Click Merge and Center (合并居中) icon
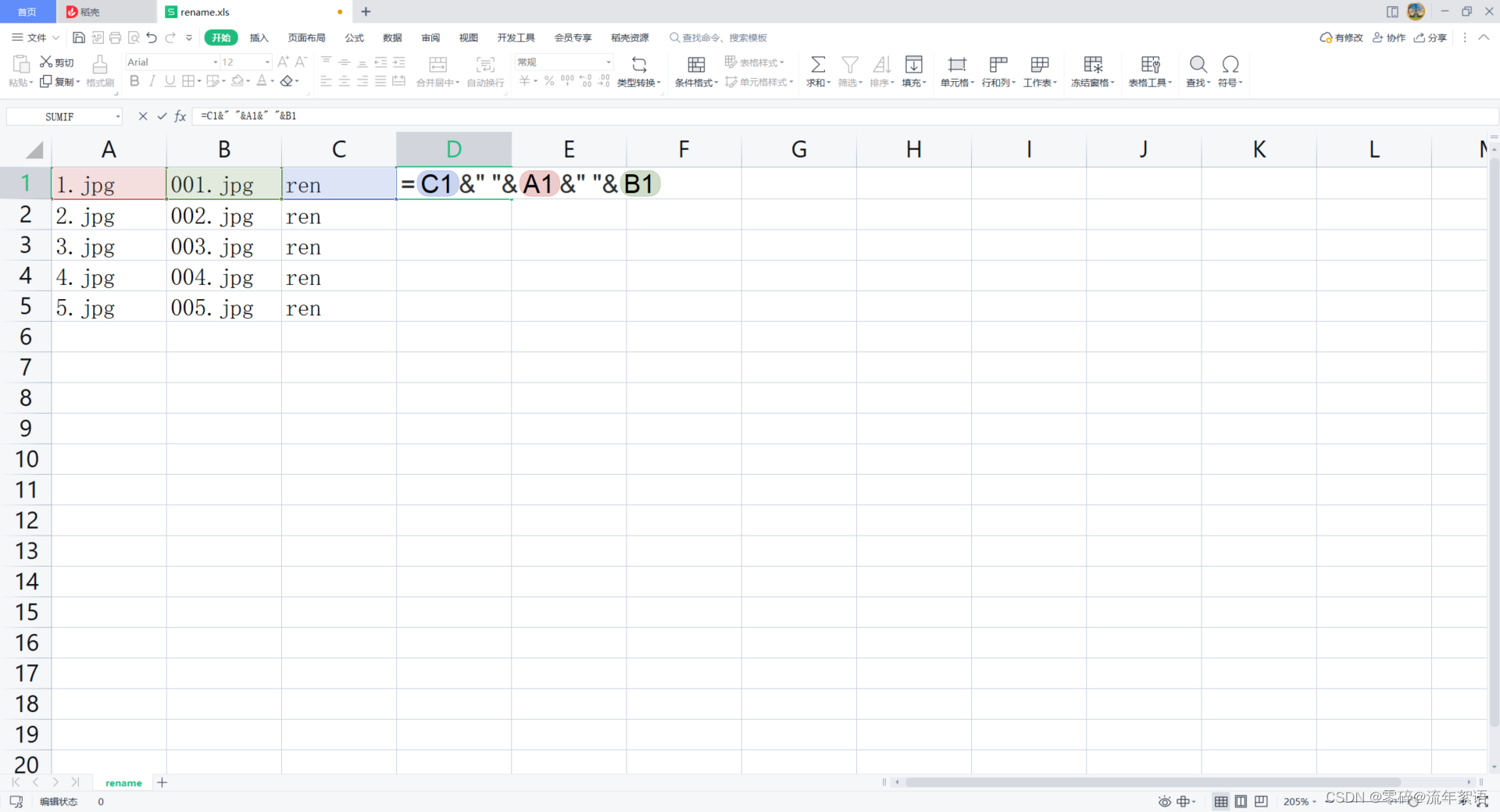Image resolution: width=1500 pixels, height=812 pixels. pos(438,65)
